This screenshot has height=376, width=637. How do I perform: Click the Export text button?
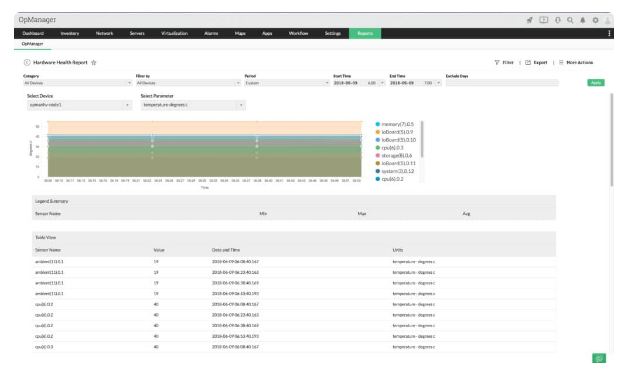[540, 63]
